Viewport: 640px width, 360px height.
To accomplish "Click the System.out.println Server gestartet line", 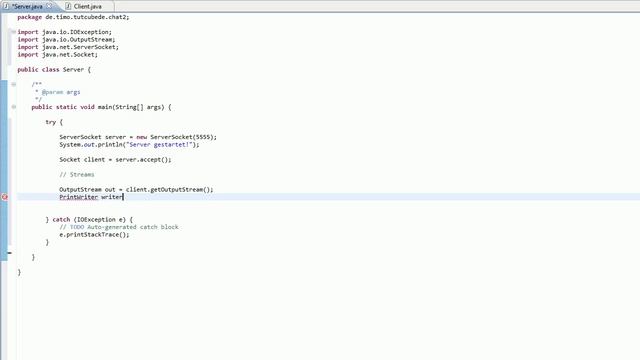I will click(x=129, y=144).
